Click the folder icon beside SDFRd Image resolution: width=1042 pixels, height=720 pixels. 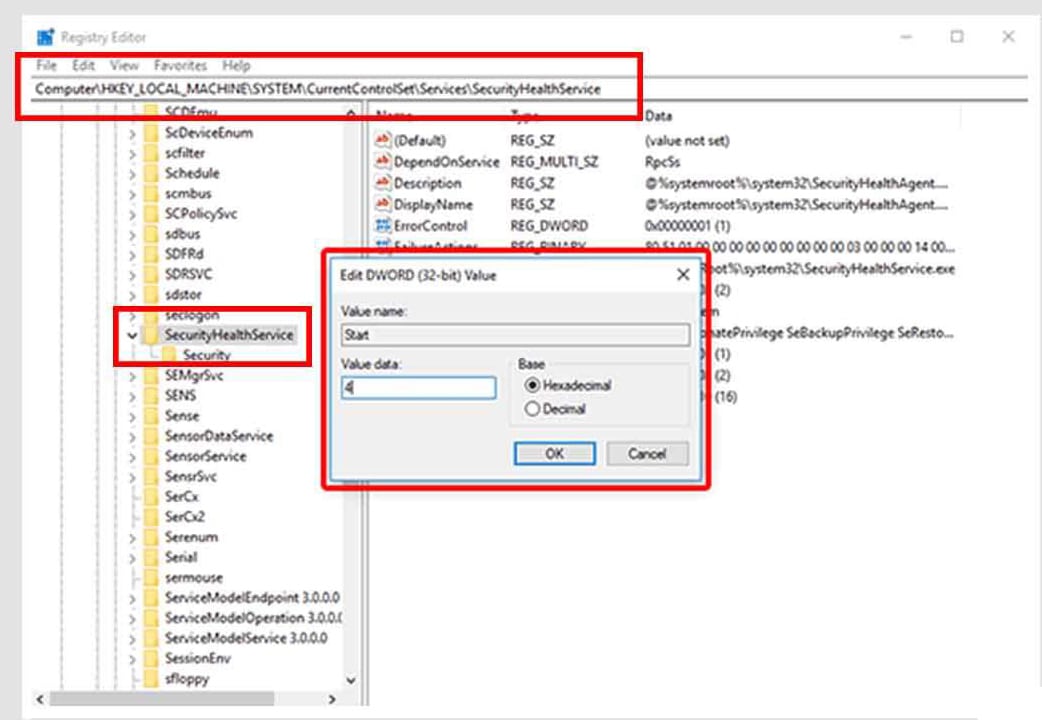click(x=152, y=254)
